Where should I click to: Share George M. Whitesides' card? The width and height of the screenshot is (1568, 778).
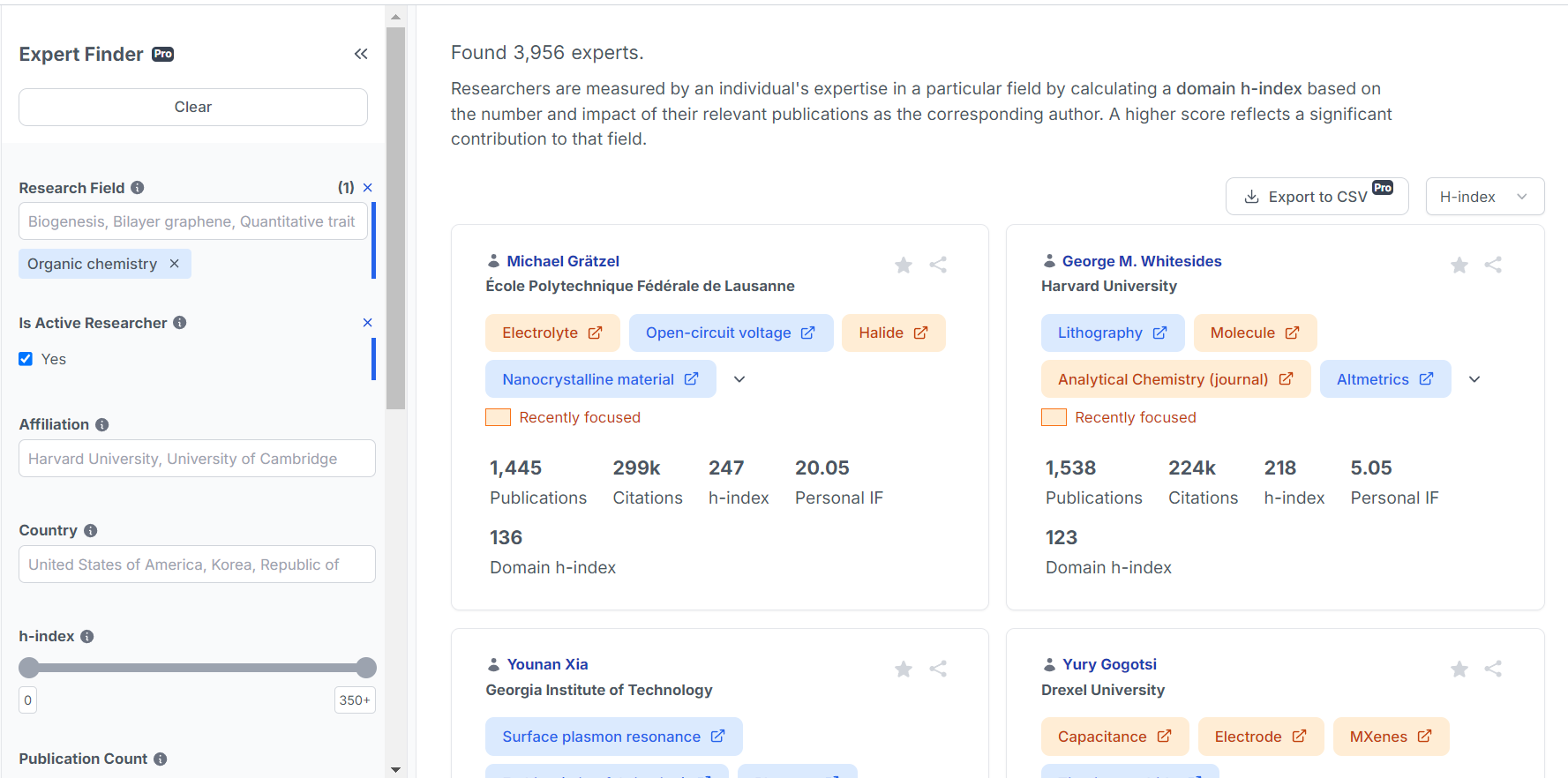pos(1493,265)
